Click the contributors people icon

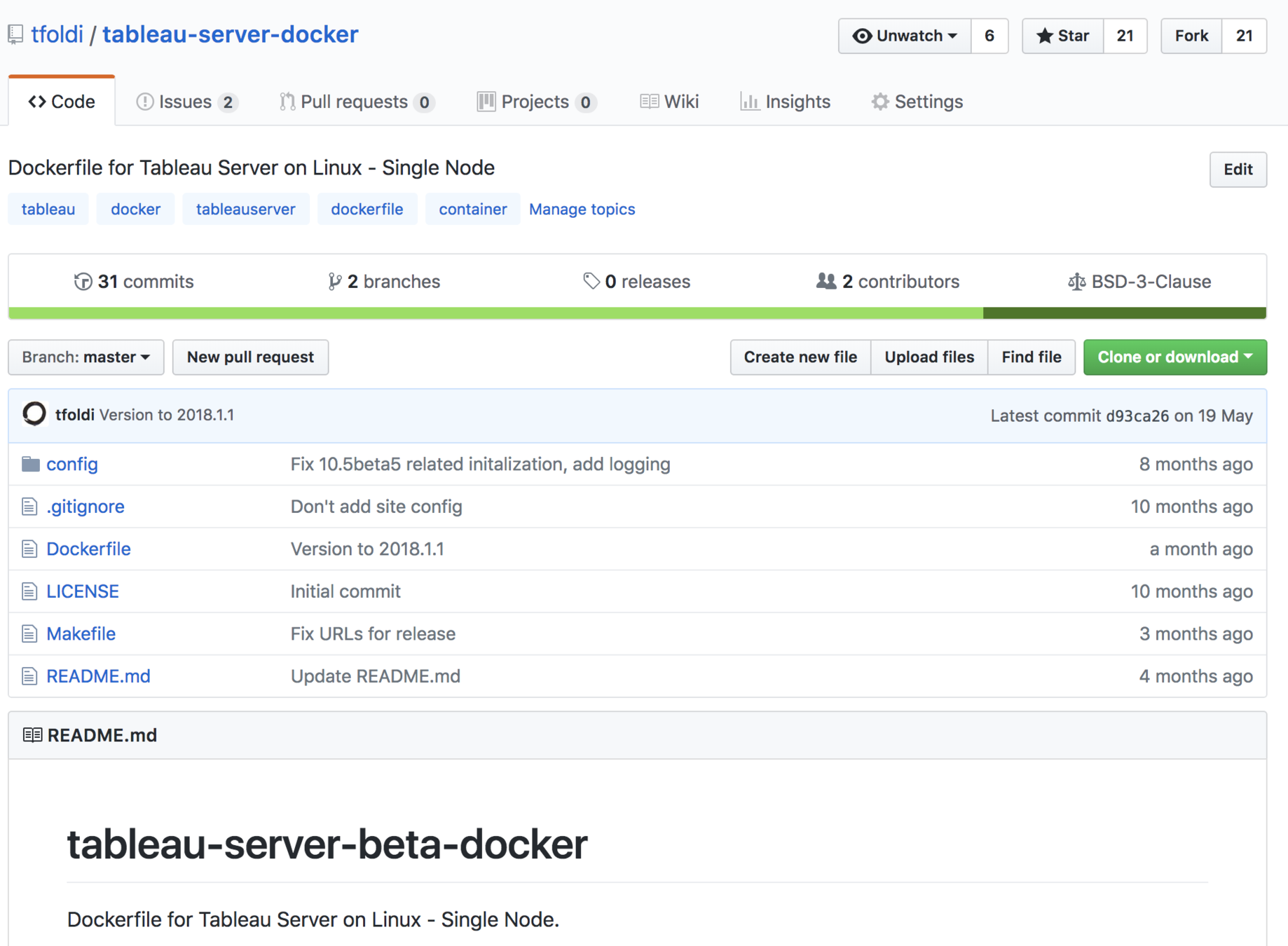(x=826, y=281)
